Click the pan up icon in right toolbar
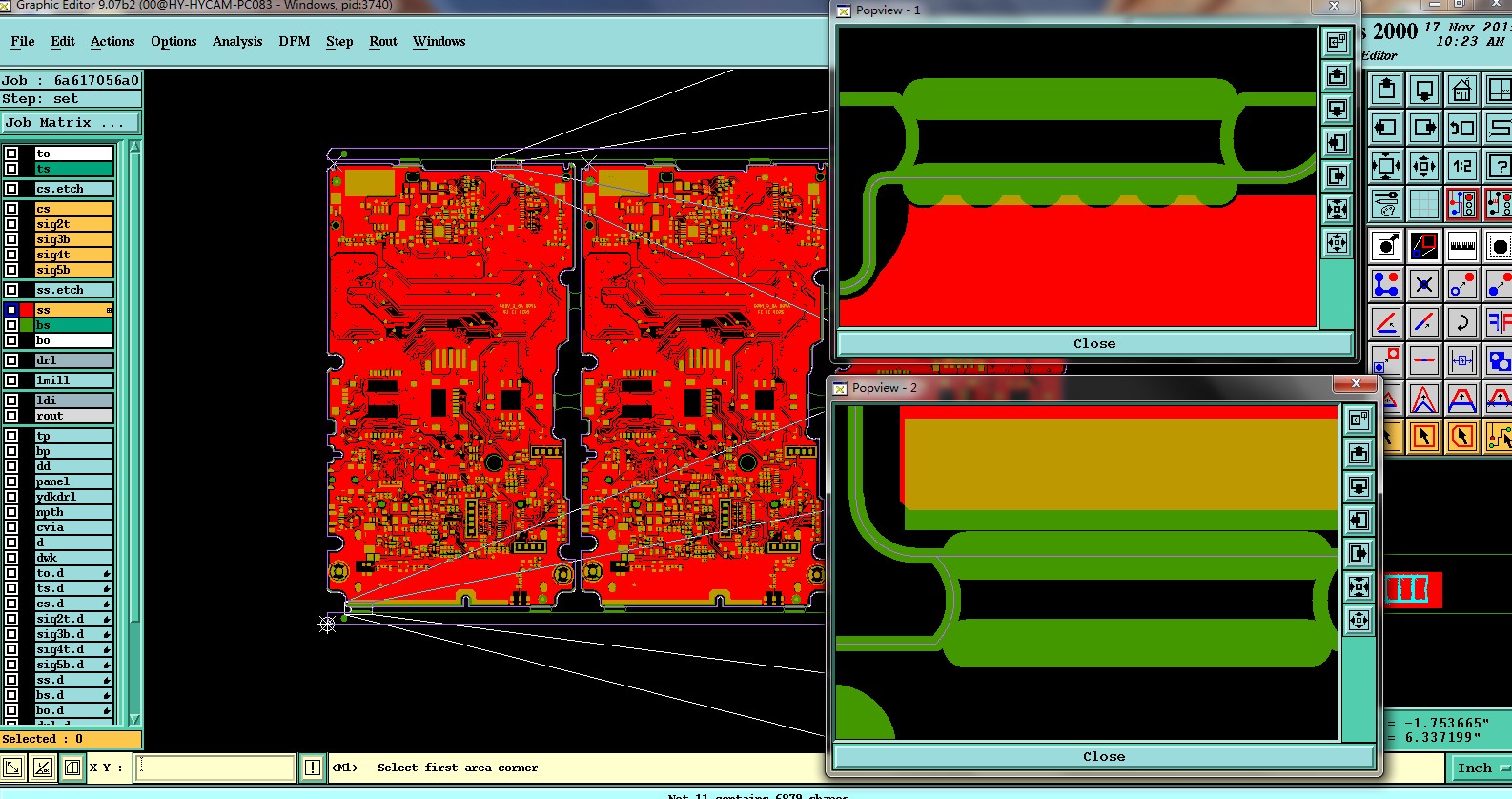The width and height of the screenshot is (1512, 799). (1386, 91)
